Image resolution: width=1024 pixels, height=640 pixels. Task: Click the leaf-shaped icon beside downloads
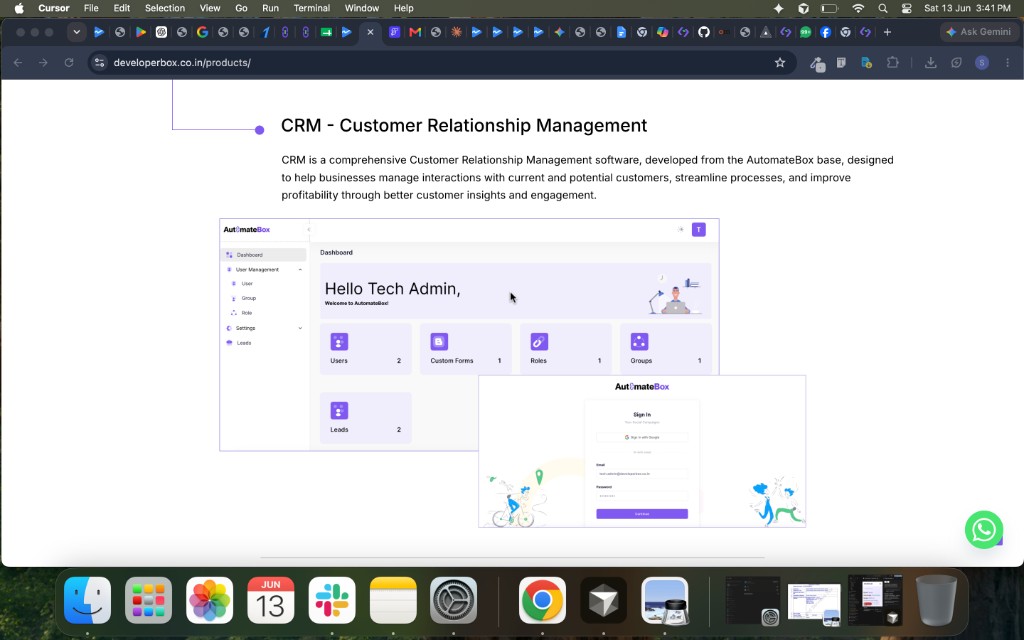956,63
